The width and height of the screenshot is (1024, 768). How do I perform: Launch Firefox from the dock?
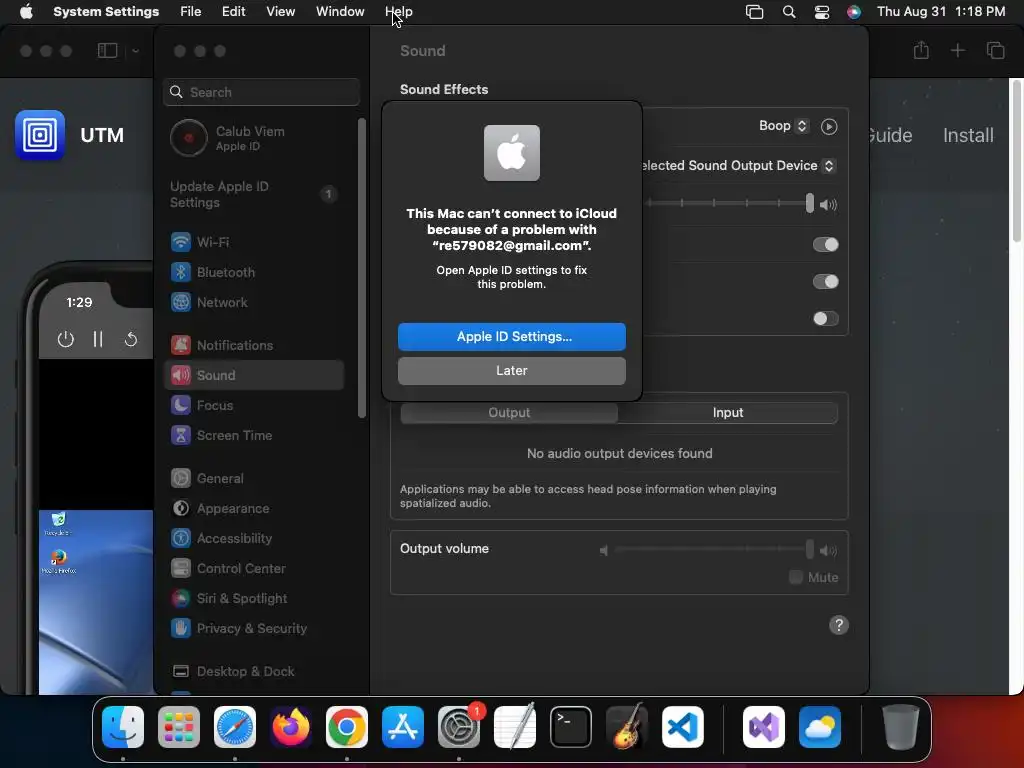pyautogui.click(x=291, y=727)
